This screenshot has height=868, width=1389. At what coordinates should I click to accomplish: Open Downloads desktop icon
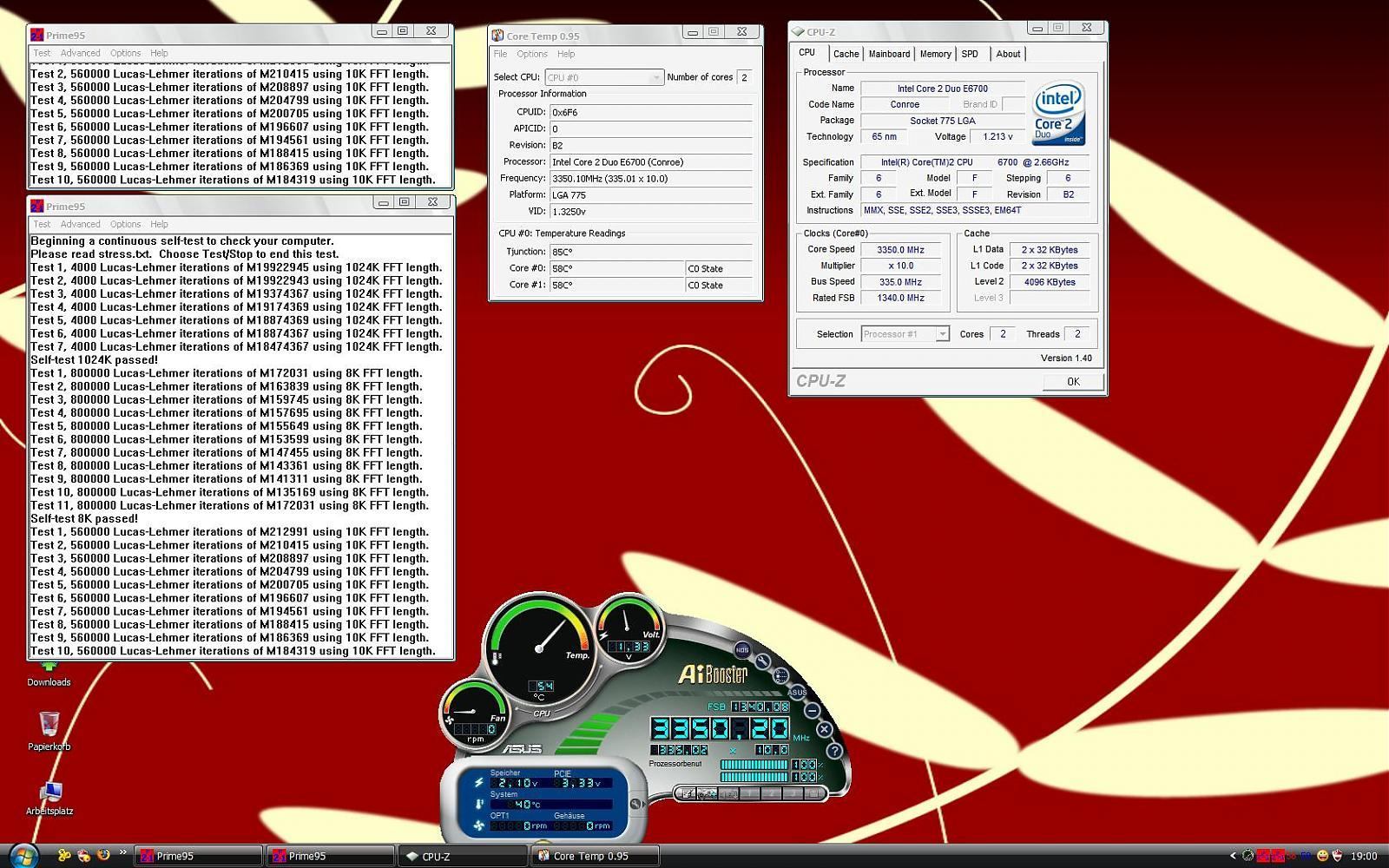49,674
